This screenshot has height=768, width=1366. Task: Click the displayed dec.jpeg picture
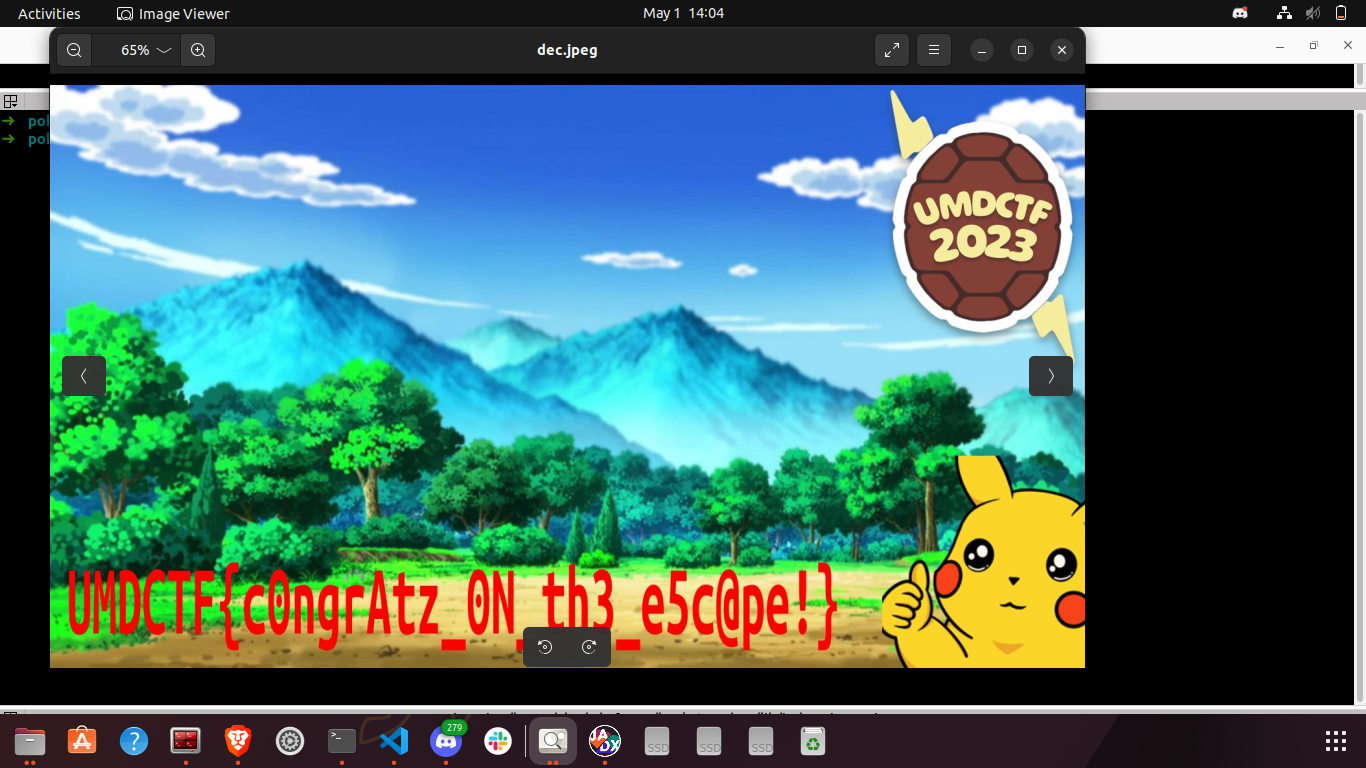567,376
